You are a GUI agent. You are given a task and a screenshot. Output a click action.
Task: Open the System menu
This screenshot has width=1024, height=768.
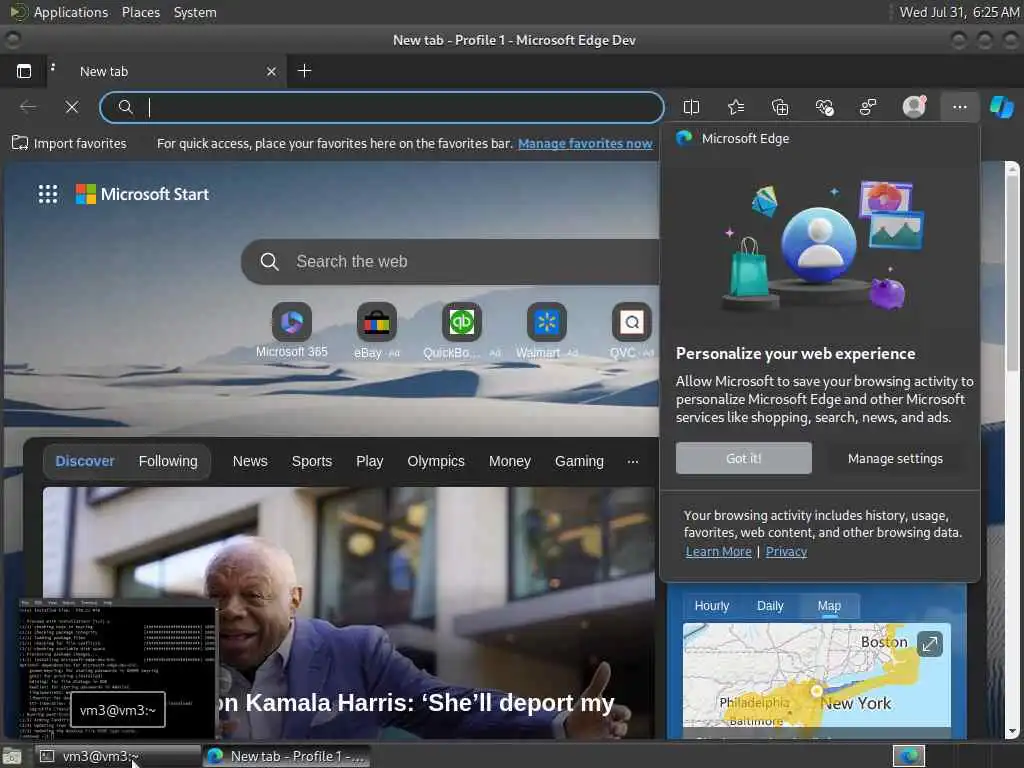[x=195, y=12]
